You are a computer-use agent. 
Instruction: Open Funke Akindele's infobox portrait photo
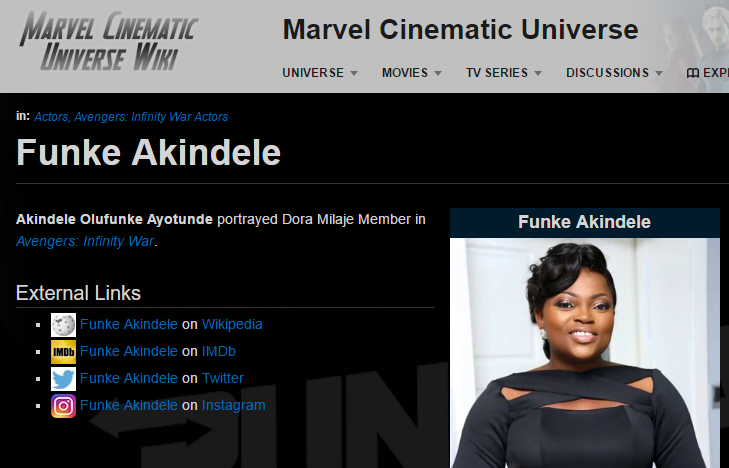[584, 353]
